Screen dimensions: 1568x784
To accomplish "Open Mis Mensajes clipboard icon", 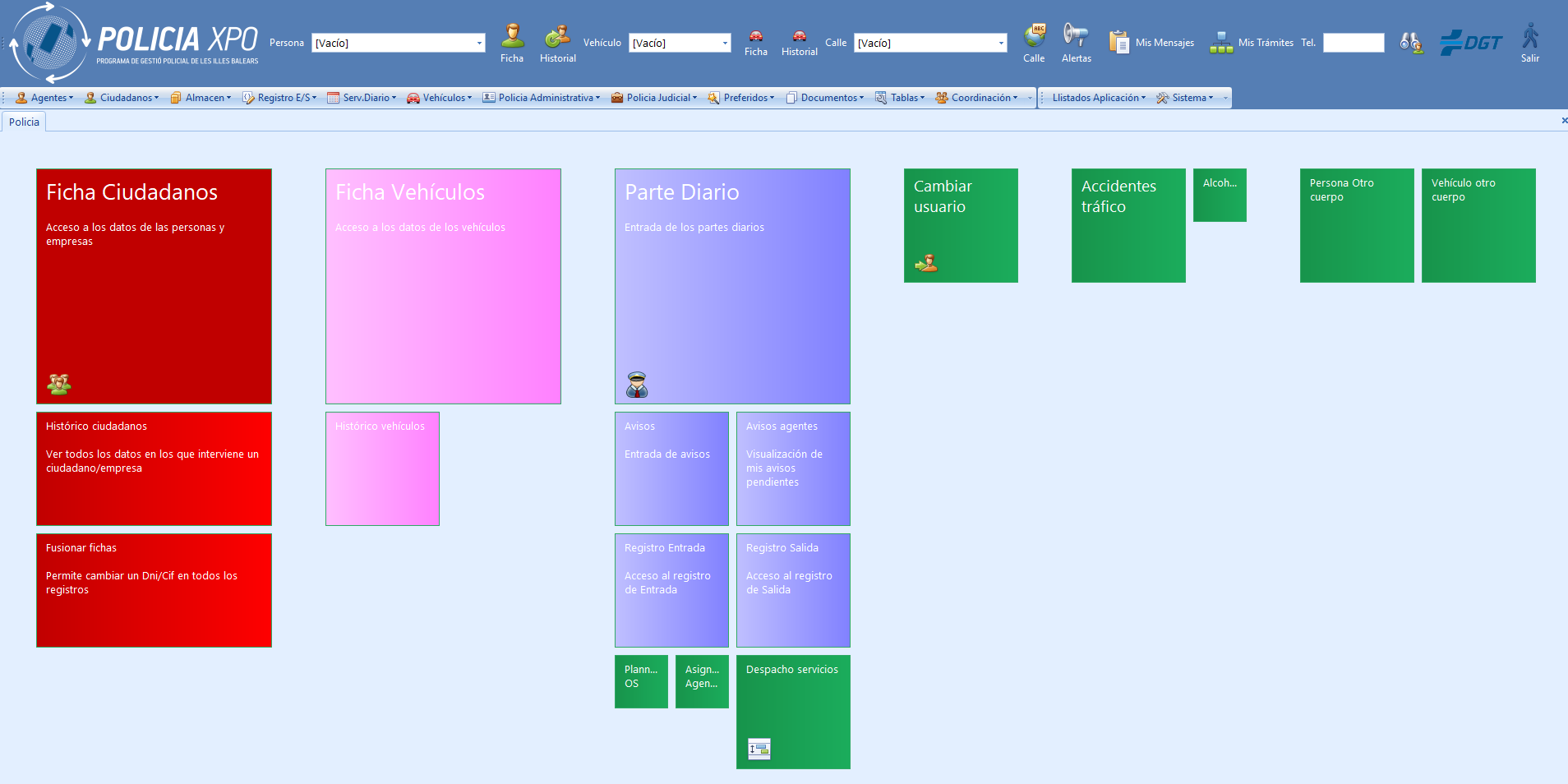I will click(x=1118, y=43).
